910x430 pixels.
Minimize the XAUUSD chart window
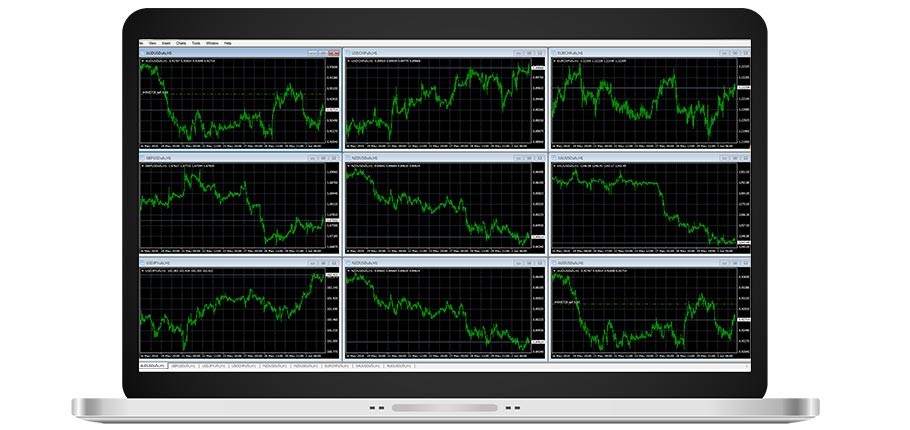coord(724,158)
